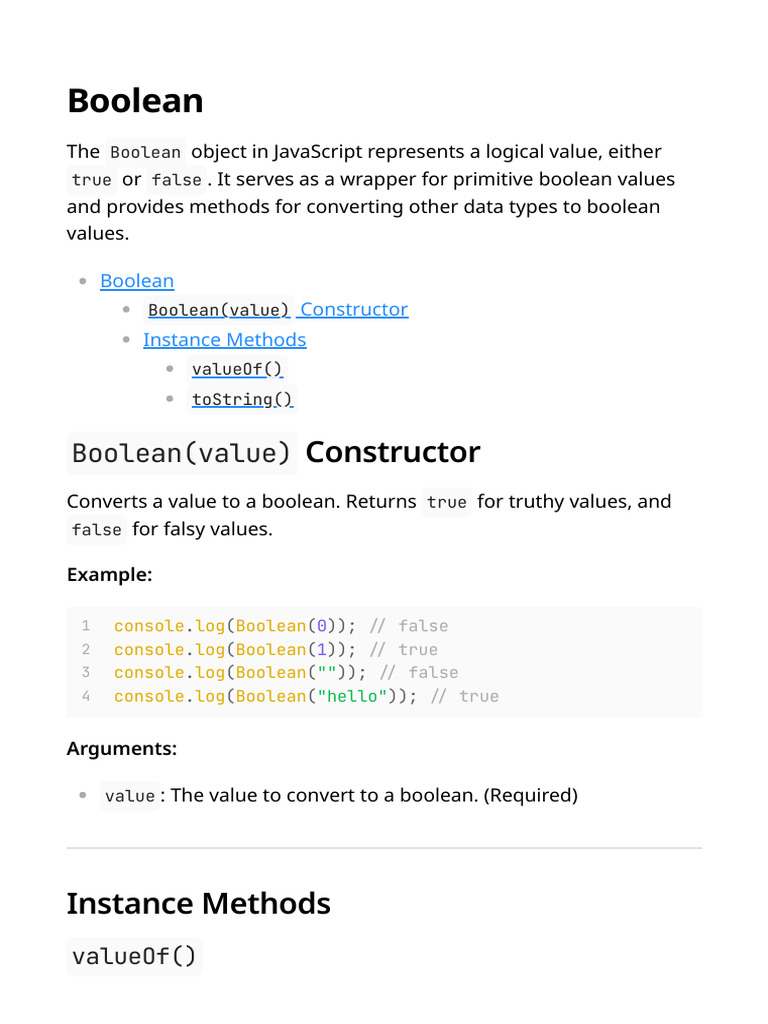Click the valueOf() subheading at page bottom
The height and width of the screenshot is (1024, 768).
coord(134,957)
